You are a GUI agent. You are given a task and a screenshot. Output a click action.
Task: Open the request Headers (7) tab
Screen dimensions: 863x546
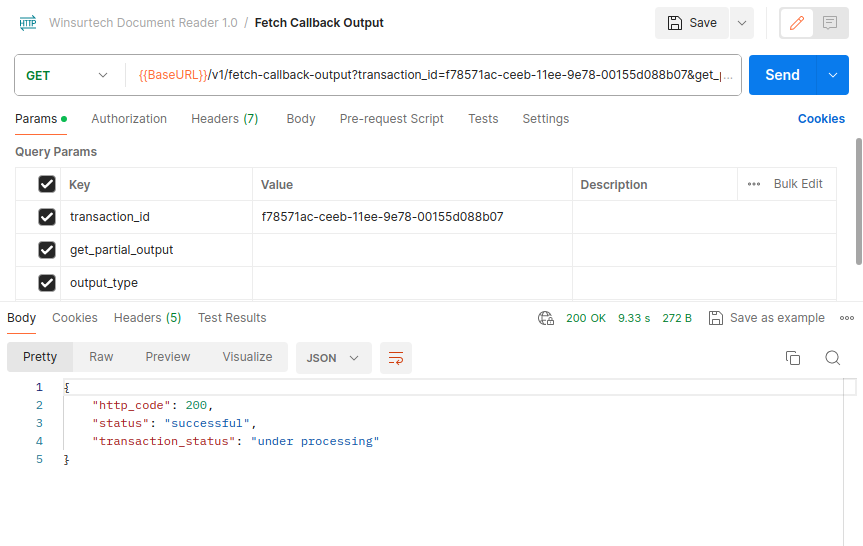225,119
